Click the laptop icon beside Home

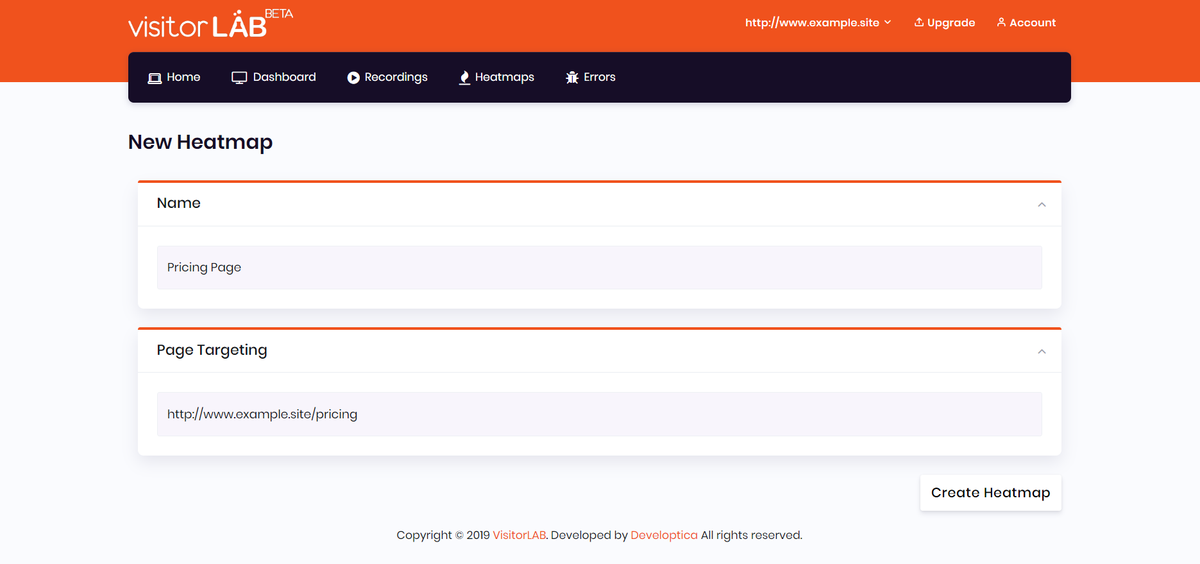[x=155, y=77]
